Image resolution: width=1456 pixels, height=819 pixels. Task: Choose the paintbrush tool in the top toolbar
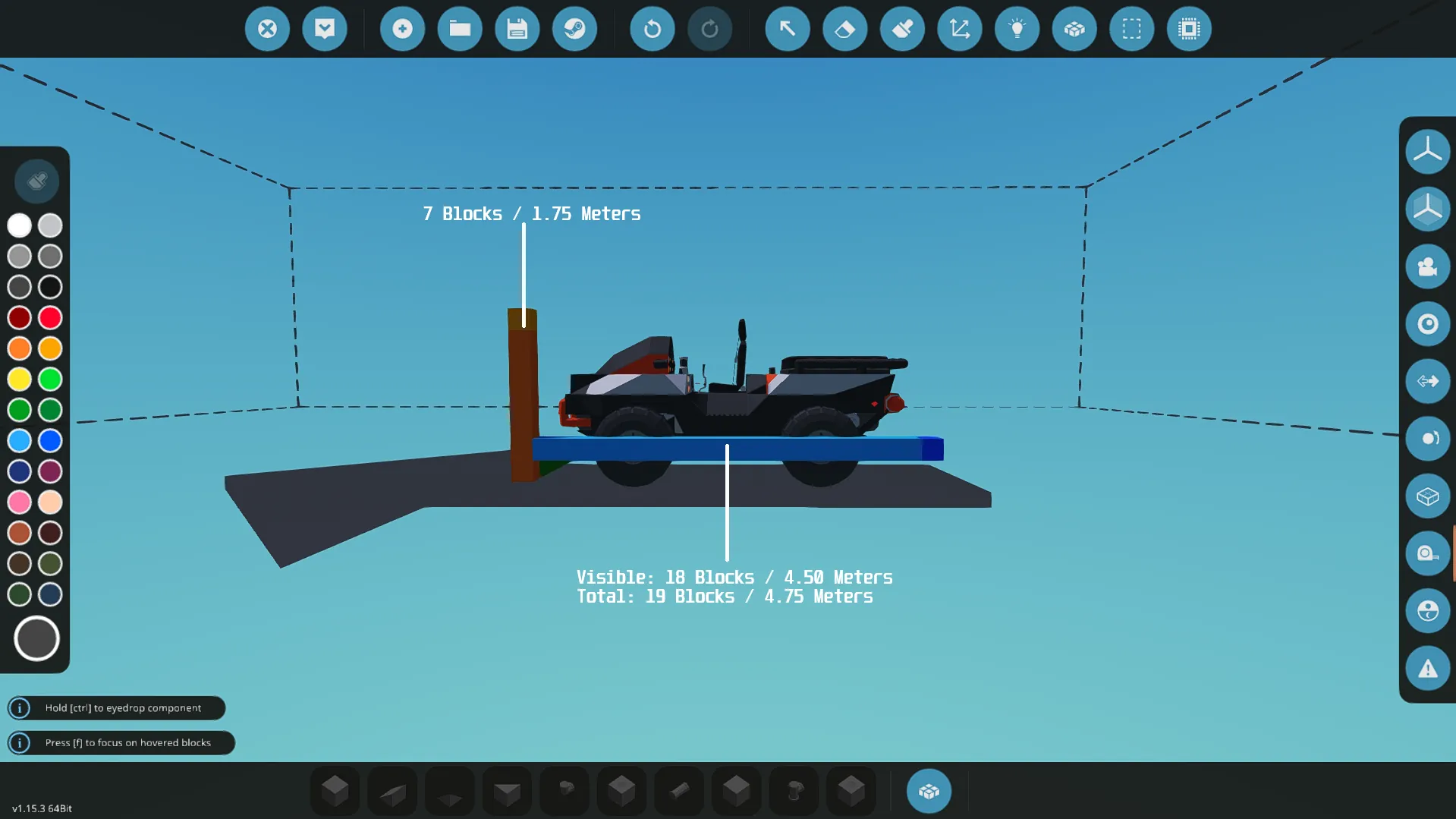pyautogui.click(x=902, y=29)
